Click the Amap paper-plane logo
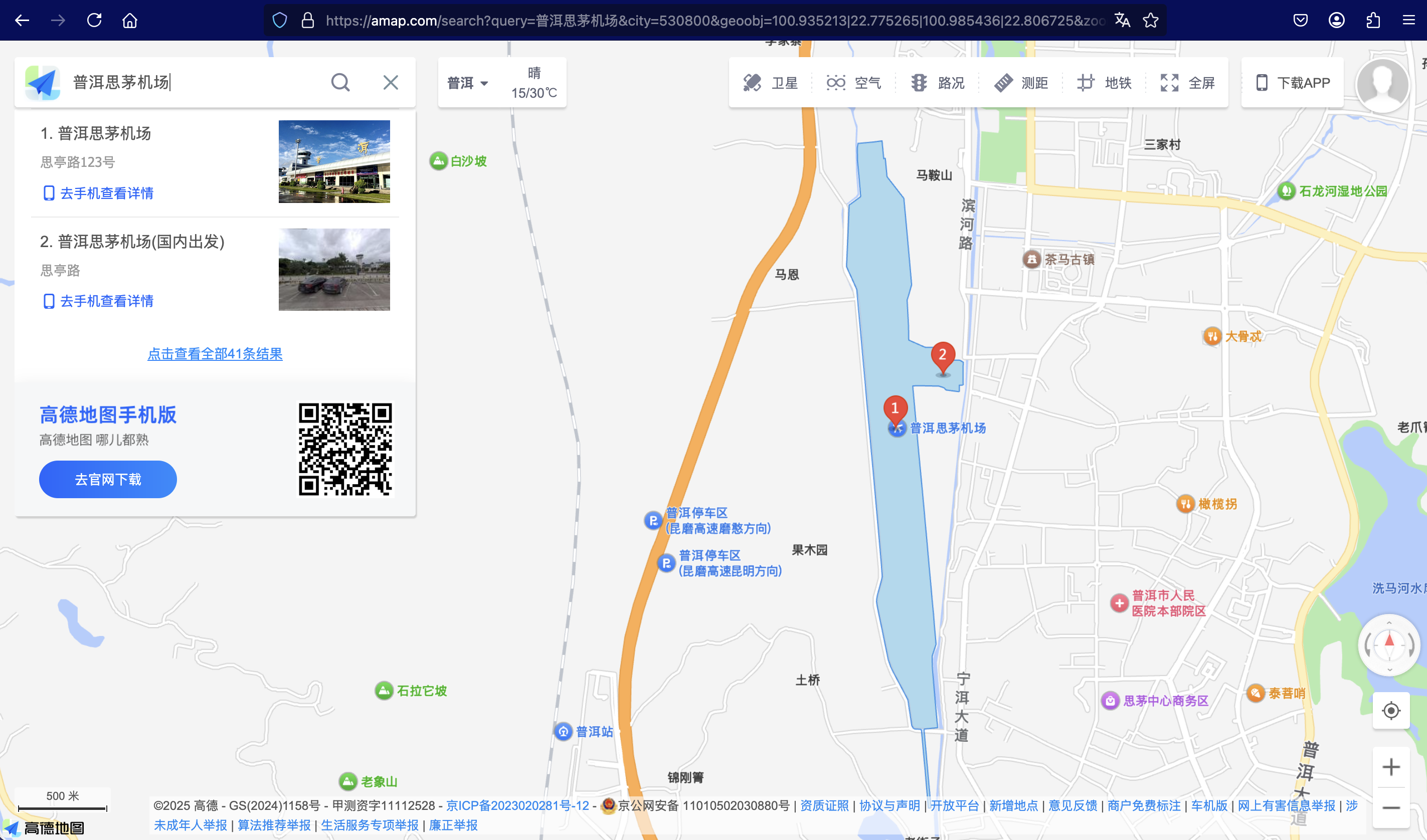The height and width of the screenshot is (840, 1427). (x=43, y=83)
